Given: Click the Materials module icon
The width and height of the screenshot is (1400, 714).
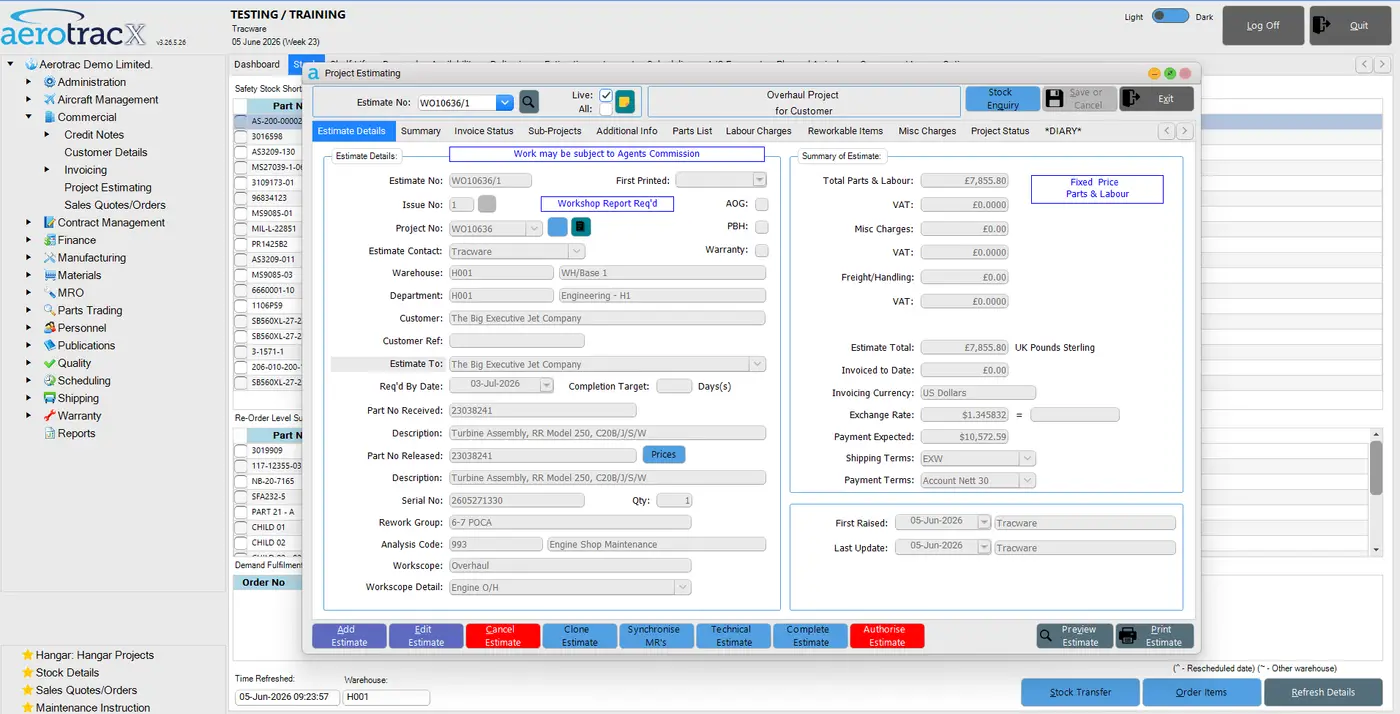Looking at the screenshot, I should tap(49, 275).
